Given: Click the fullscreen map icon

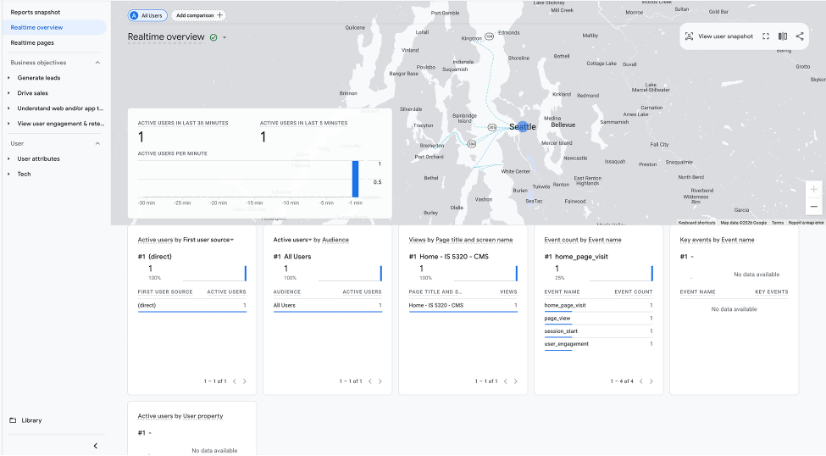Looking at the screenshot, I should 766,36.
